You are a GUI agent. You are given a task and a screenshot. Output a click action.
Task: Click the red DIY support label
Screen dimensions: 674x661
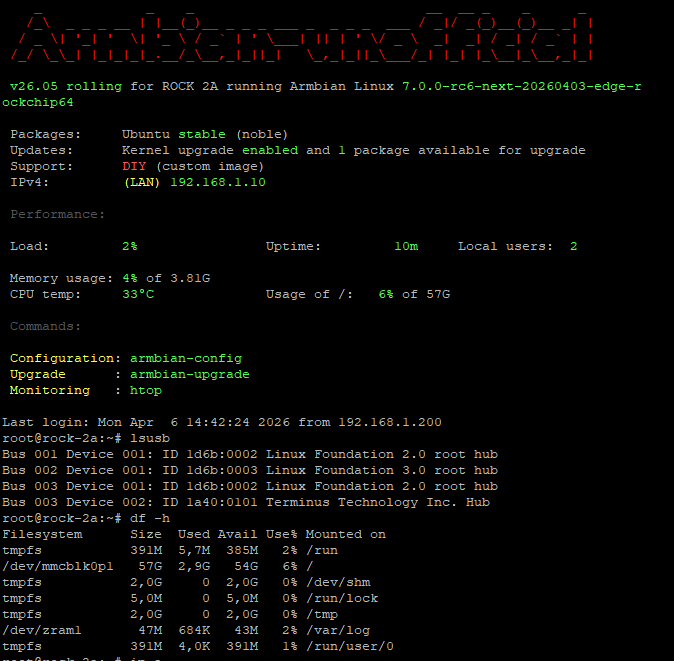coord(134,166)
